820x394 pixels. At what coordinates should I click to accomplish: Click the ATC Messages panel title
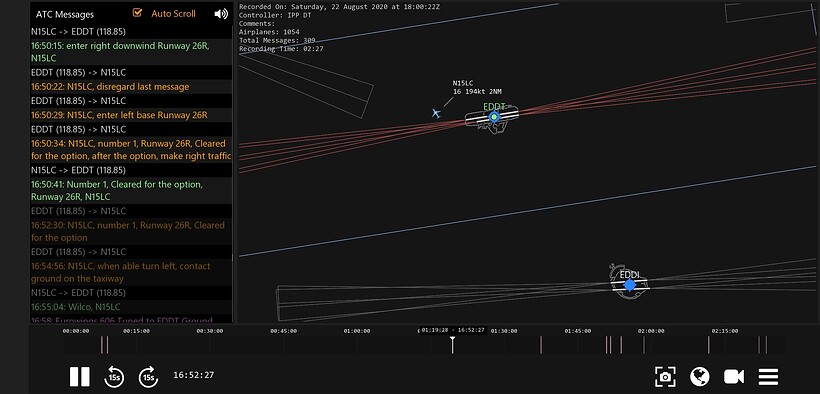pyautogui.click(x=65, y=14)
